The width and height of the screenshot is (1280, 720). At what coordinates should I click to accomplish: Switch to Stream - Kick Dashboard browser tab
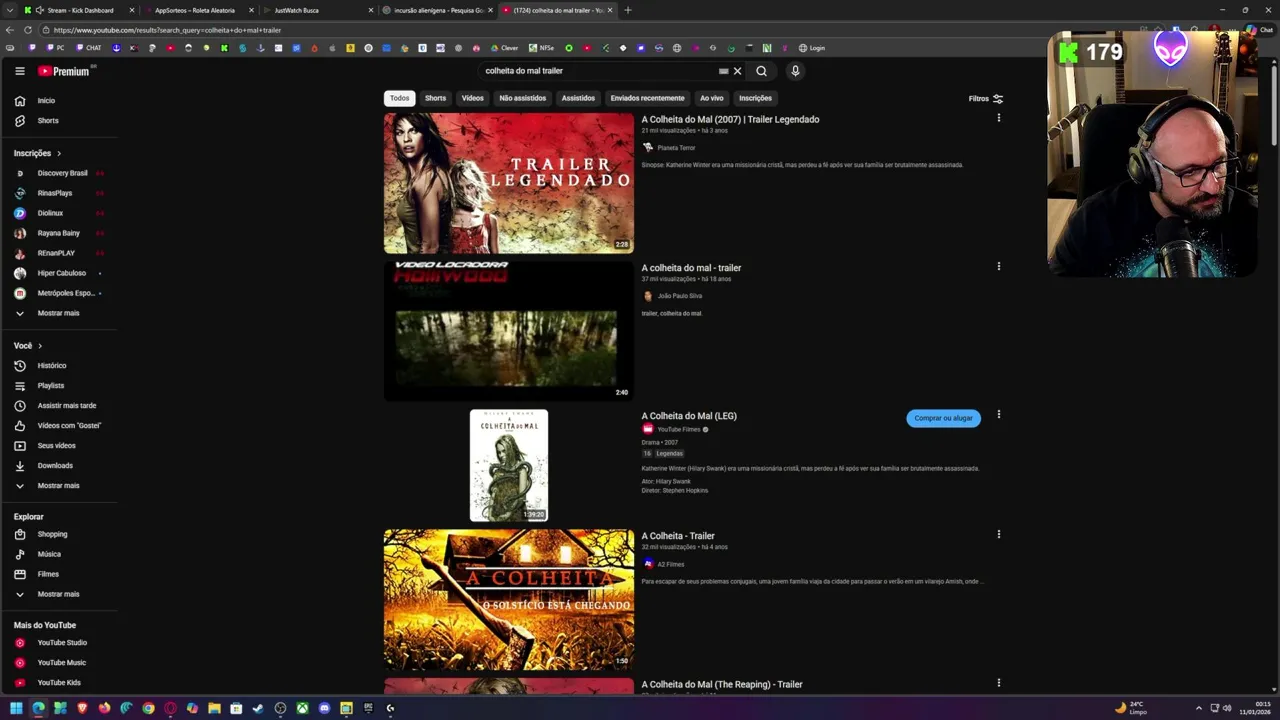(80, 10)
